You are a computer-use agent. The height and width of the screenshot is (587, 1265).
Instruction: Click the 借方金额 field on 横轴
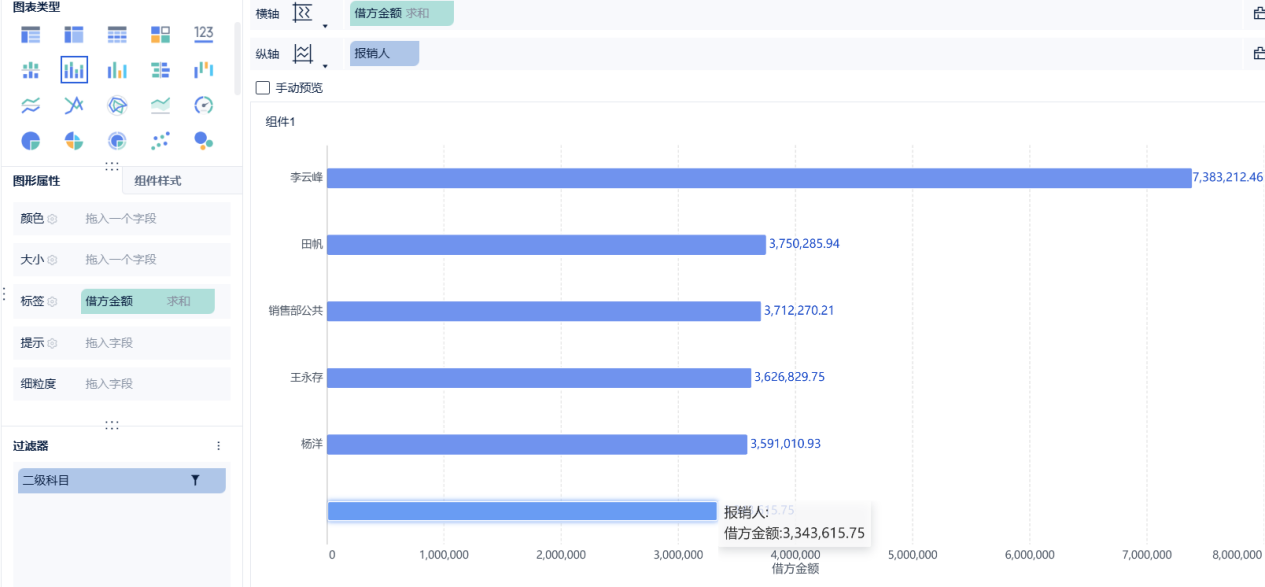(402, 14)
